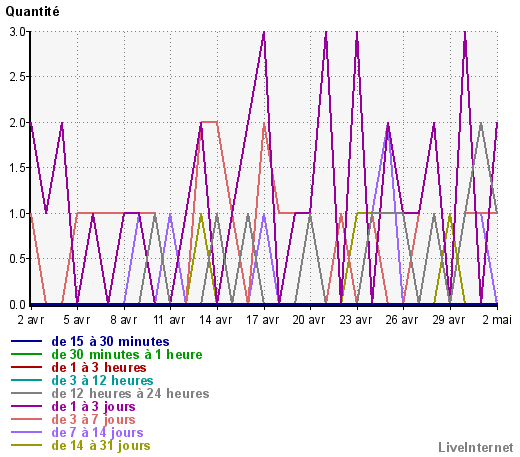The width and height of the screenshot is (520, 457).
Task: Click the 3.0 y-axis value label
Action: [x=18, y=32]
